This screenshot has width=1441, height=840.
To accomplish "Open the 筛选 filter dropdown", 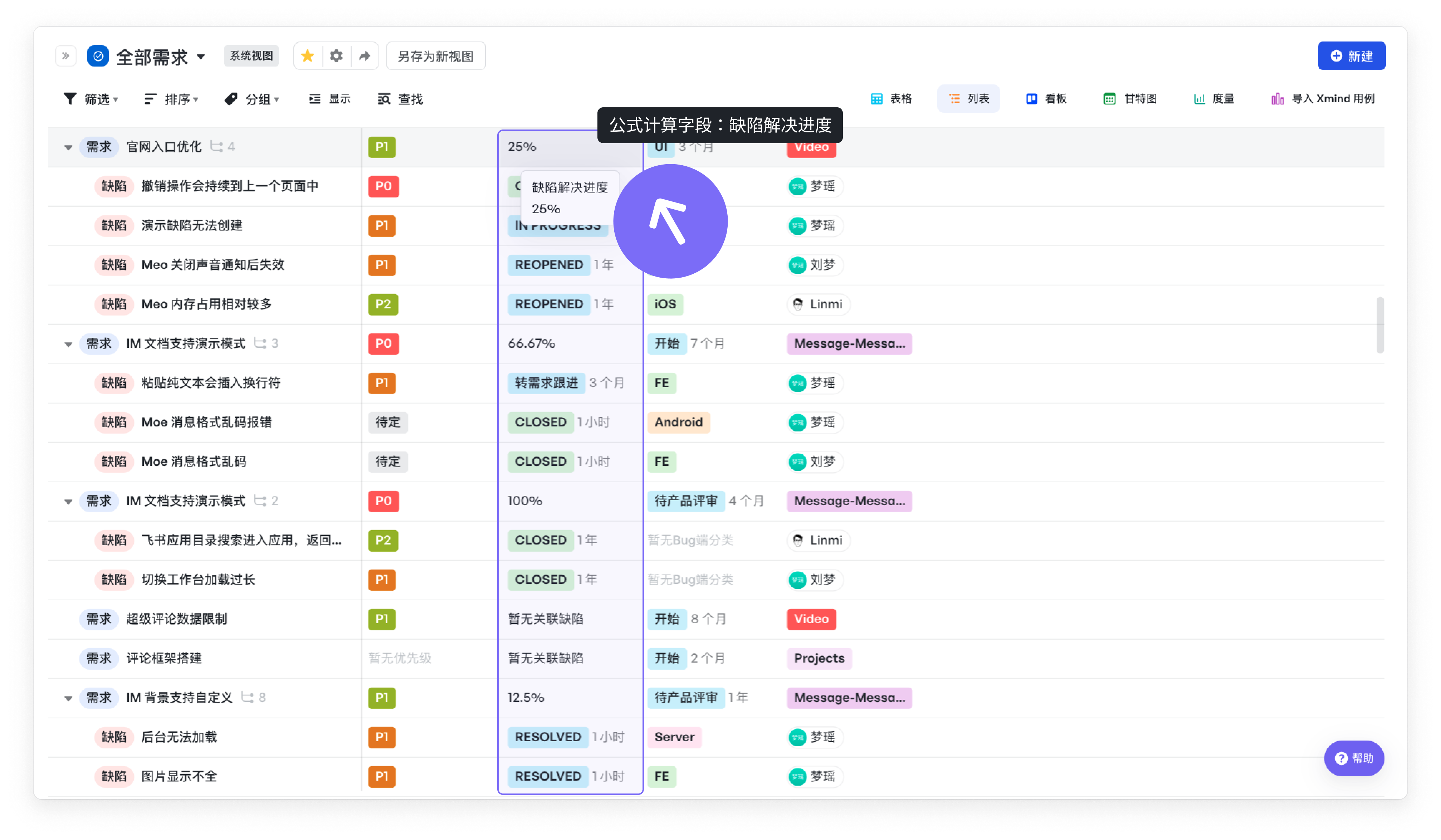I will [x=91, y=99].
